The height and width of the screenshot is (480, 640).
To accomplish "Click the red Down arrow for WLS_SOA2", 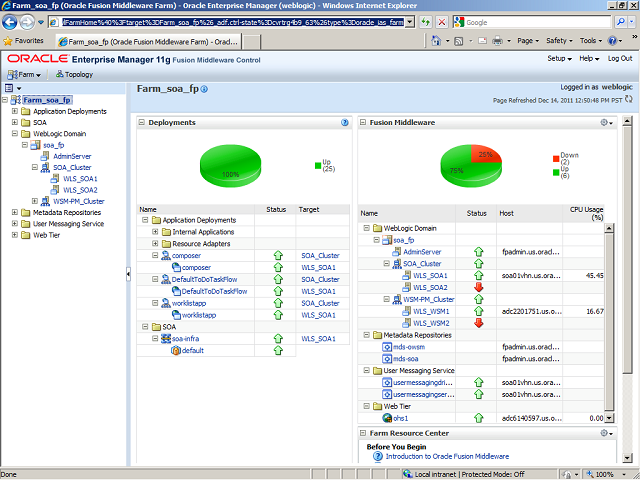I will tap(477, 287).
